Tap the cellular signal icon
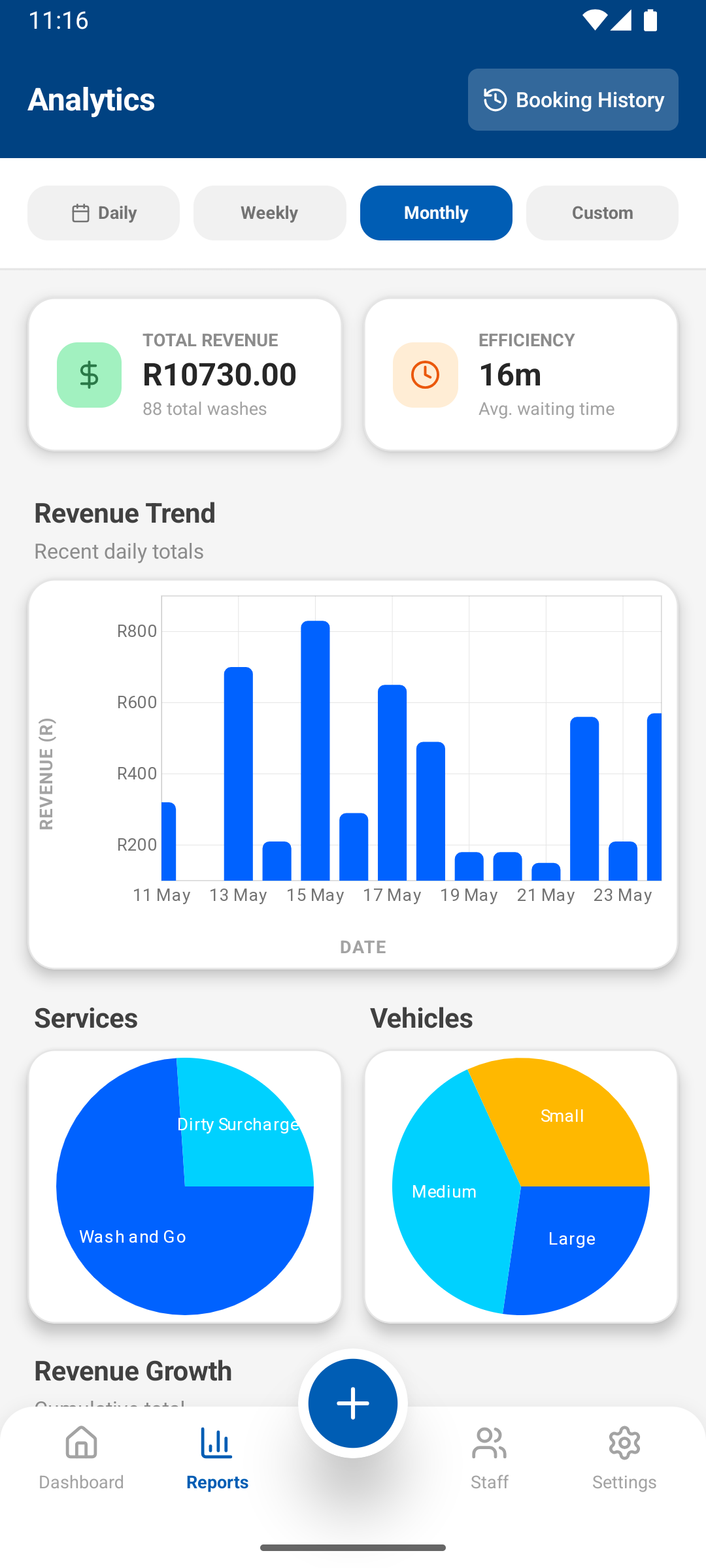This screenshot has height=1568, width=706. click(x=621, y=20)
